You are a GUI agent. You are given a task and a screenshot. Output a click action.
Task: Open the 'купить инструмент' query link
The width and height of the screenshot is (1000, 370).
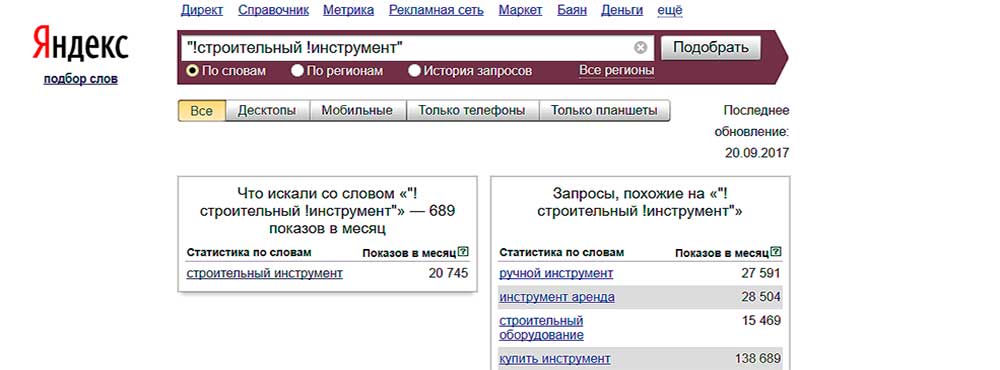coord(555,359)
